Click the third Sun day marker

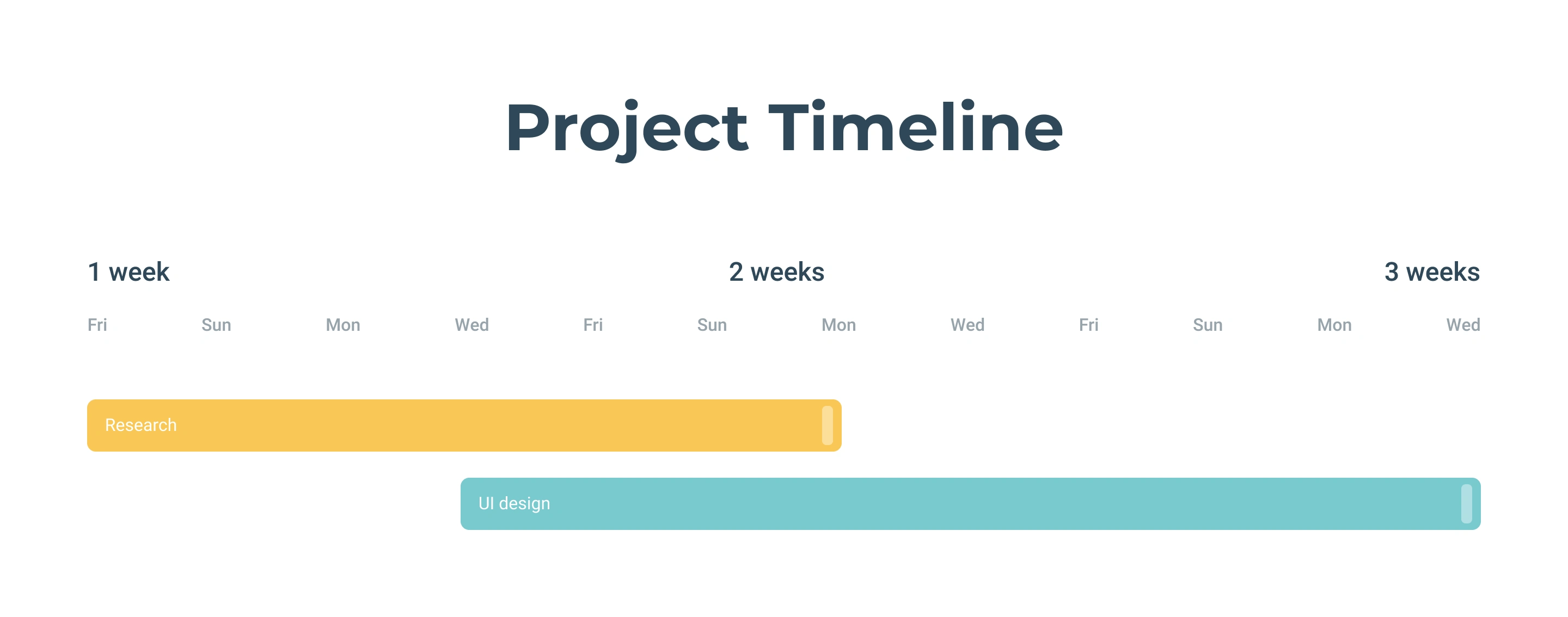(1208, 325)
